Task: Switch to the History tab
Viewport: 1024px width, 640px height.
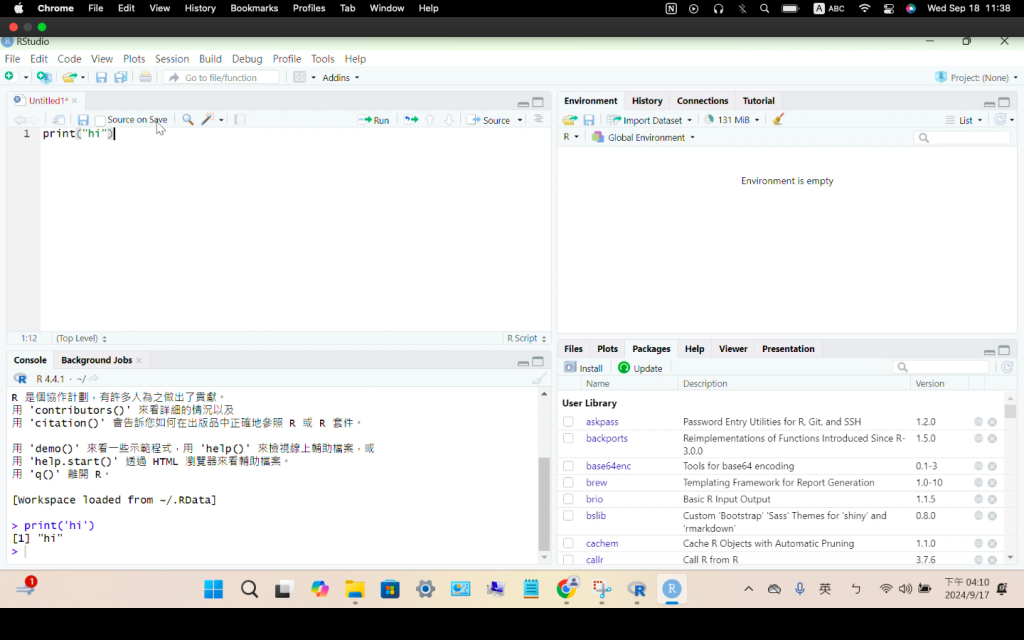Action: 647,101
